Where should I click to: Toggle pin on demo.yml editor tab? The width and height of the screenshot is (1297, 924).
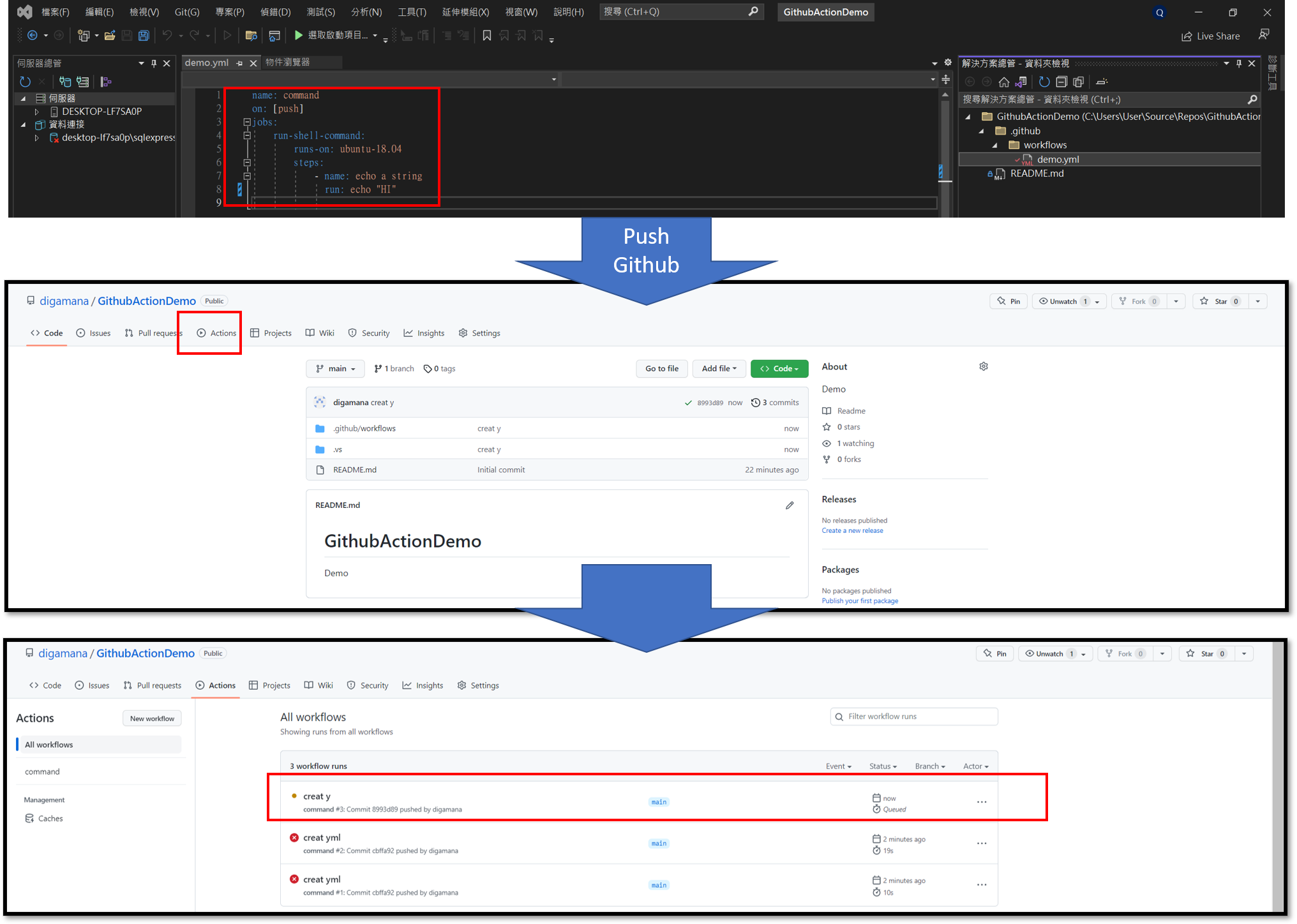pos(239,63)
